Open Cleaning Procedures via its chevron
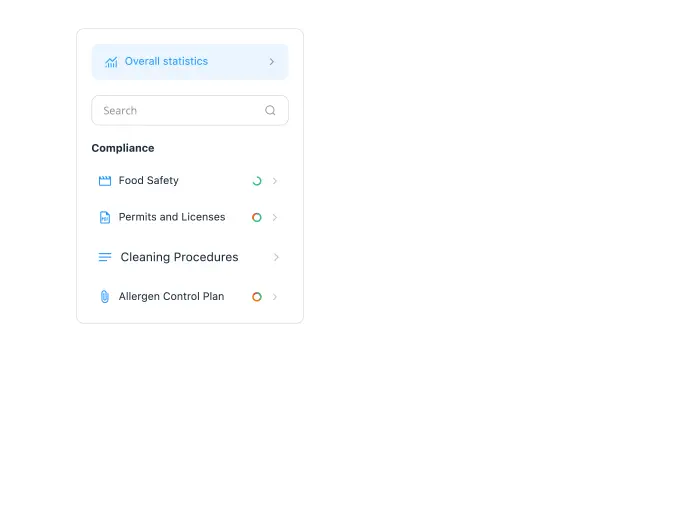Viewport: 700px width, 511px height. coord(276,257)
